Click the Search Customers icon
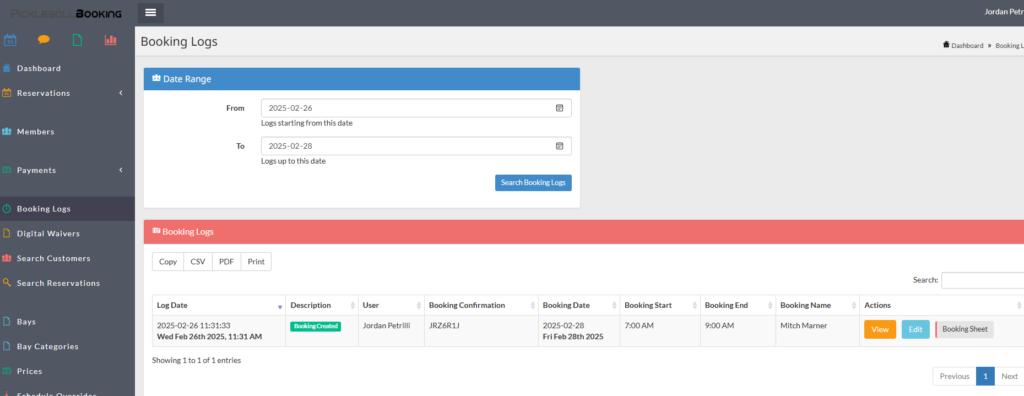 (7, 258)
